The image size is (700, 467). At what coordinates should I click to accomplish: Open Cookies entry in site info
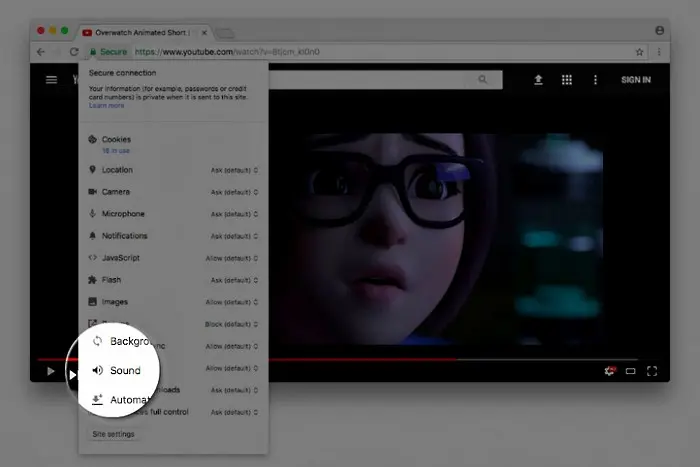point(116,139)
